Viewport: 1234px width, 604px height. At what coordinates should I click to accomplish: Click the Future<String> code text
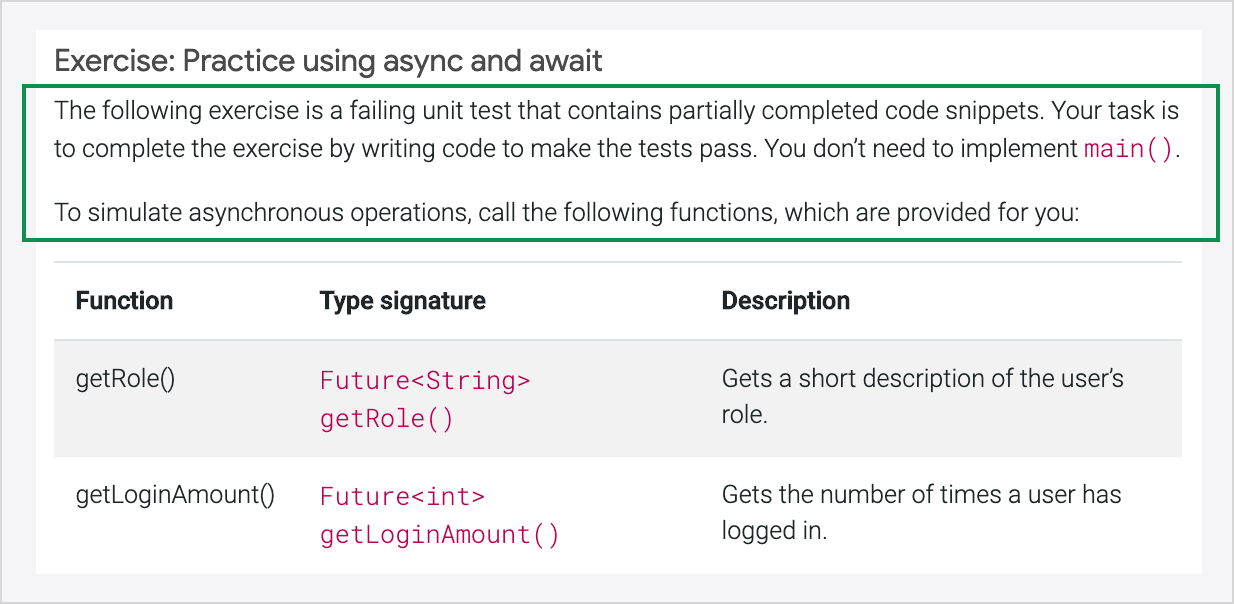pos(425,381)
